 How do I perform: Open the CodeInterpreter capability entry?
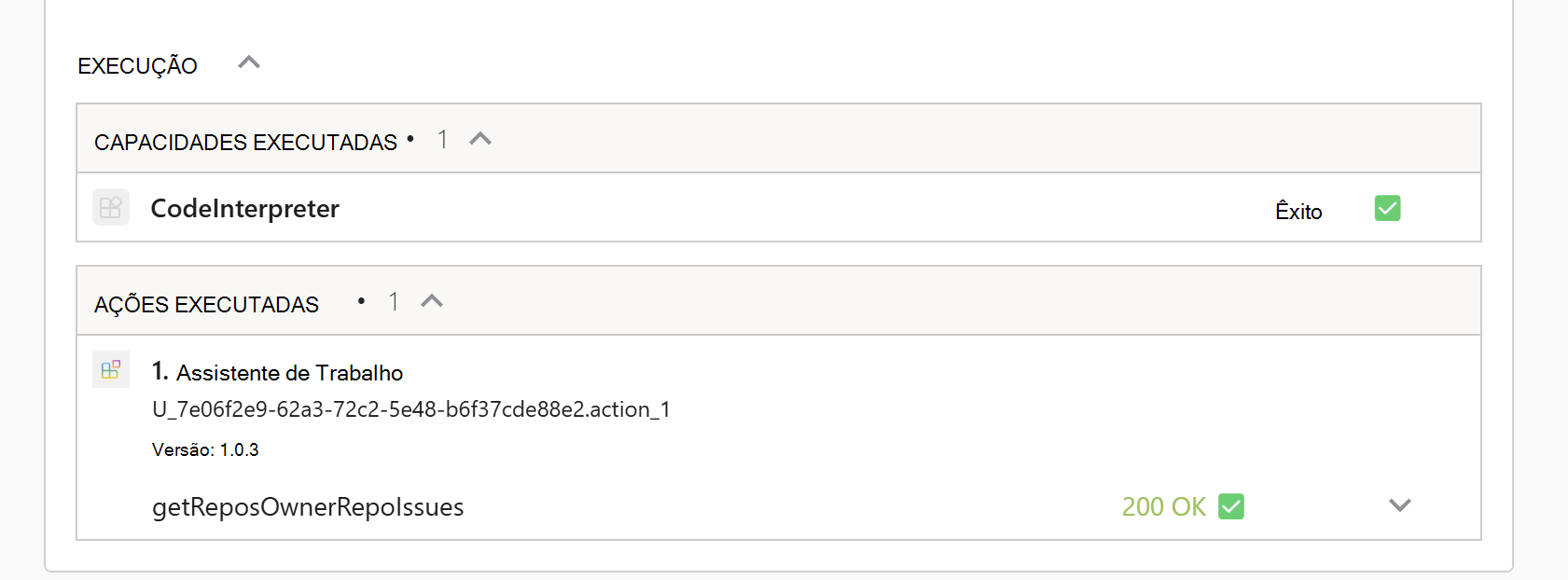tap(244, 209)
